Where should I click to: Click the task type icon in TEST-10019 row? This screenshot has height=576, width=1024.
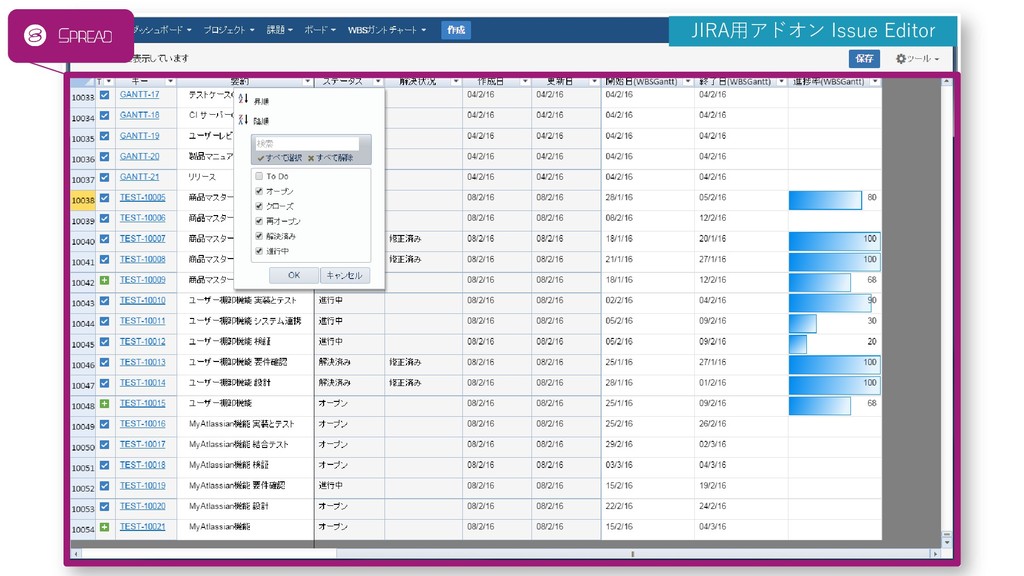pos(104,486)
